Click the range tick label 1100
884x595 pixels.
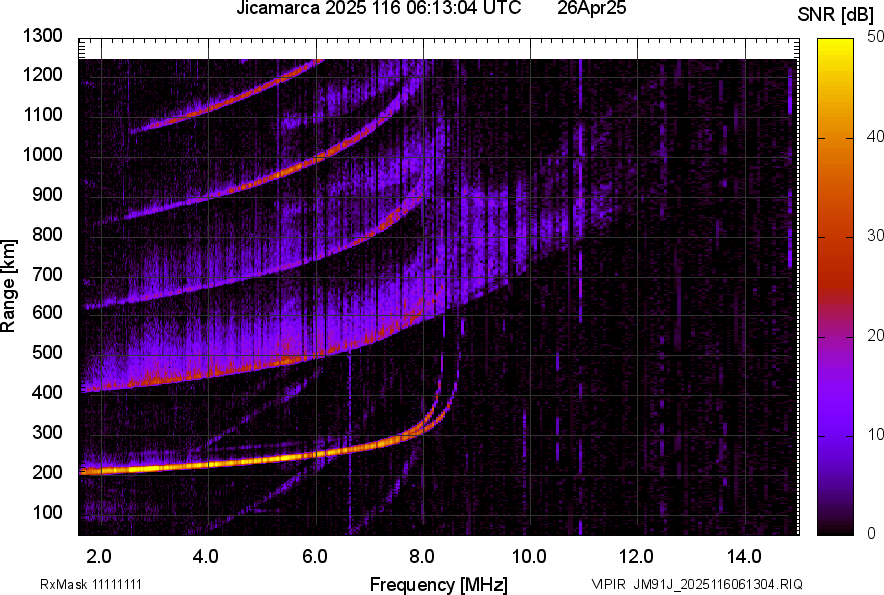pos(42,115)
